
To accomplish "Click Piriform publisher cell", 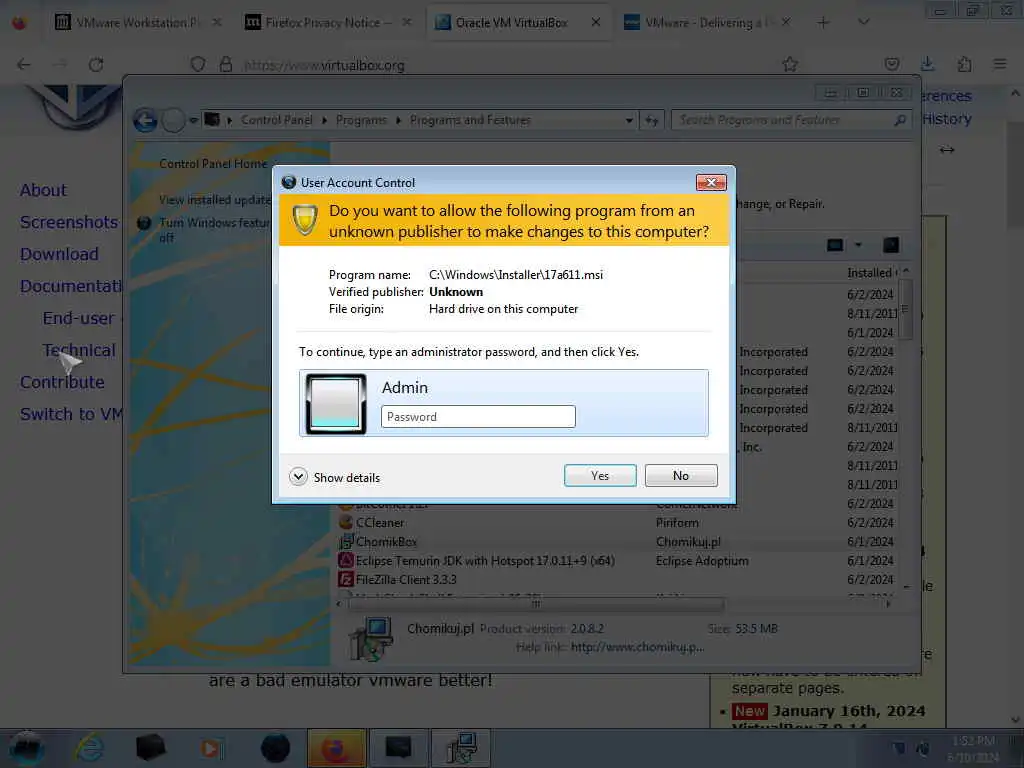I will [677, 522].
